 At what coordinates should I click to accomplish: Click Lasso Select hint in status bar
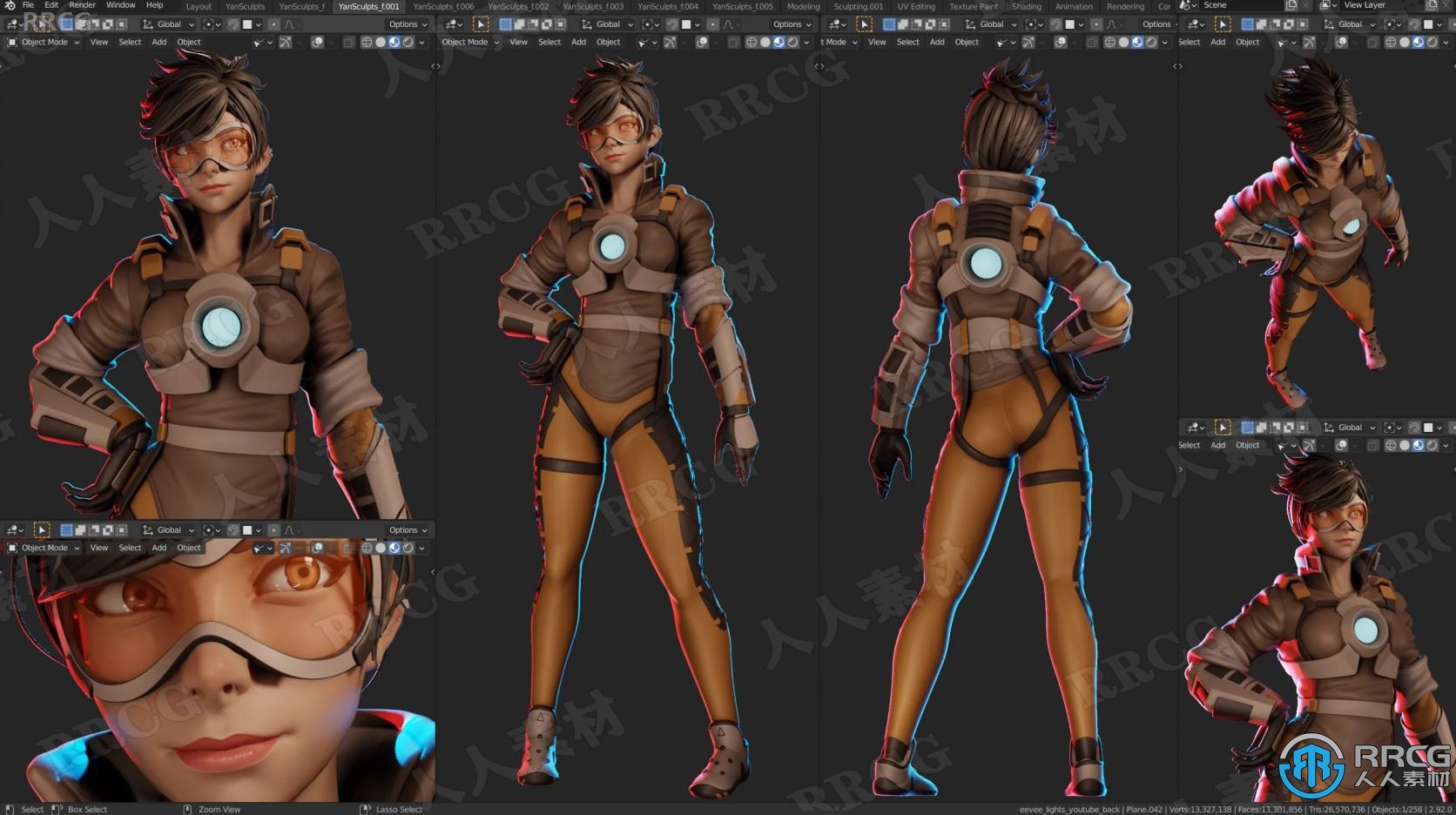click(x=399, y=809)
